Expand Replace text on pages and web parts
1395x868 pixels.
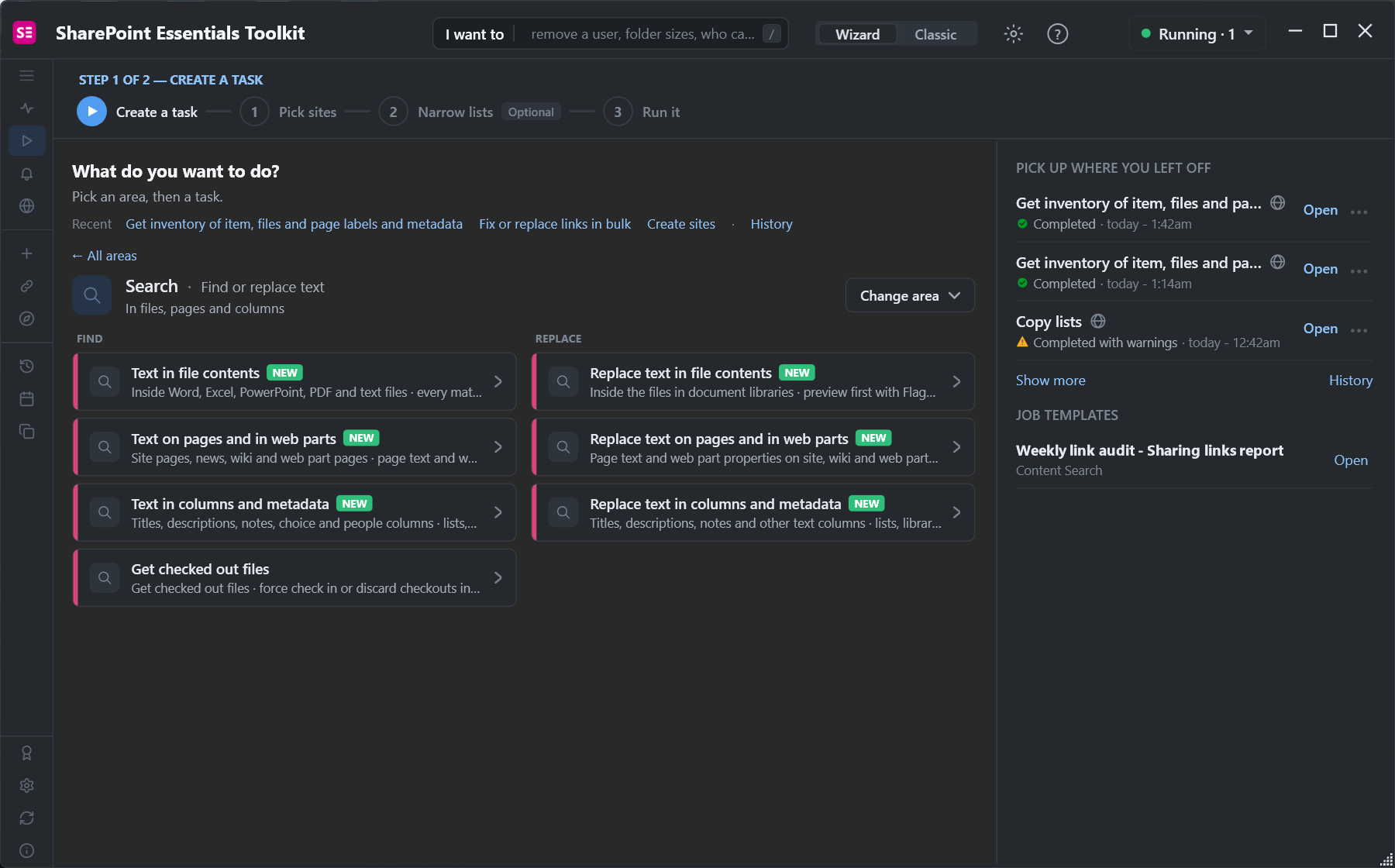[753, 447]
